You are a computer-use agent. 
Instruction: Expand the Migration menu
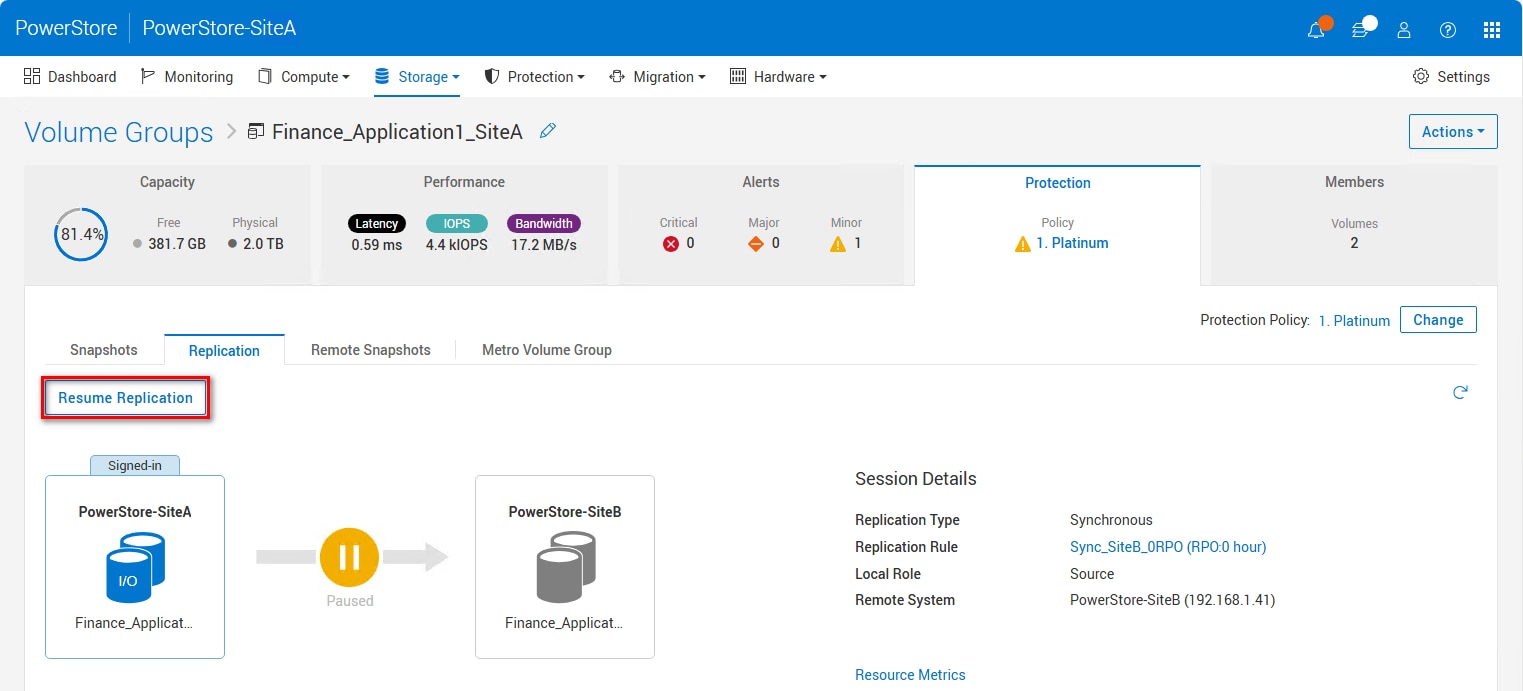tap(657, 77)
